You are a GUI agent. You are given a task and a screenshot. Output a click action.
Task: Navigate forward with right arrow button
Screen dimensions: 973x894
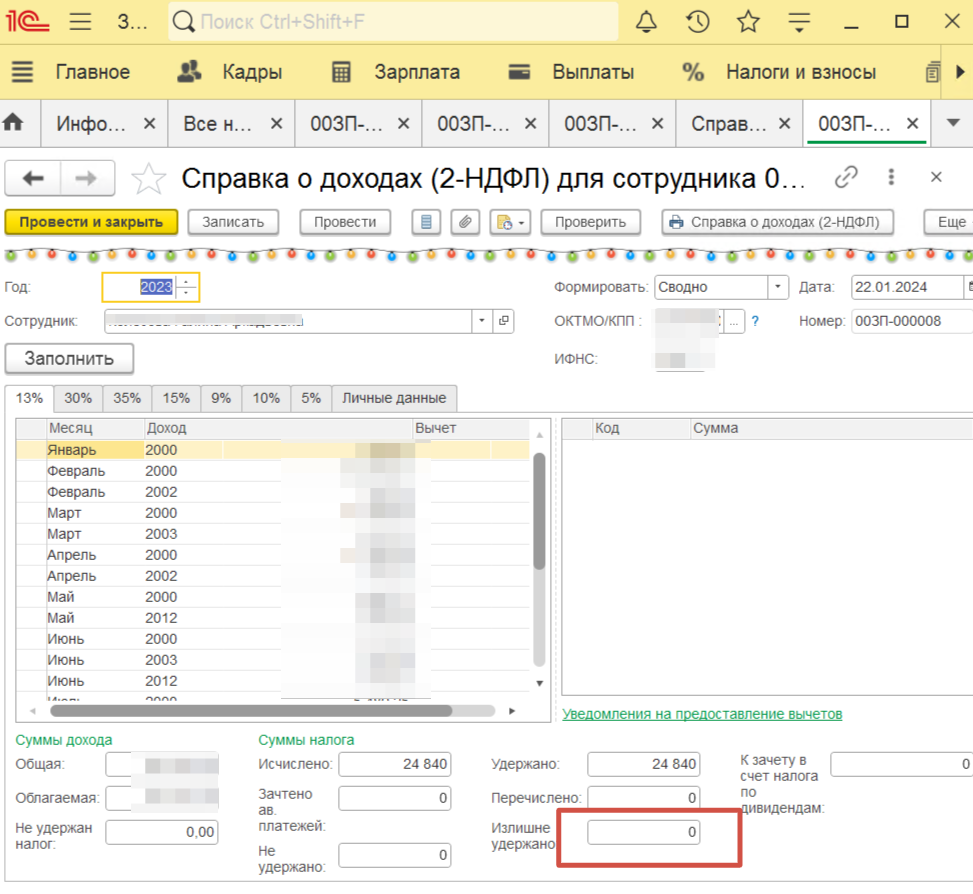[x=86, y=179]
